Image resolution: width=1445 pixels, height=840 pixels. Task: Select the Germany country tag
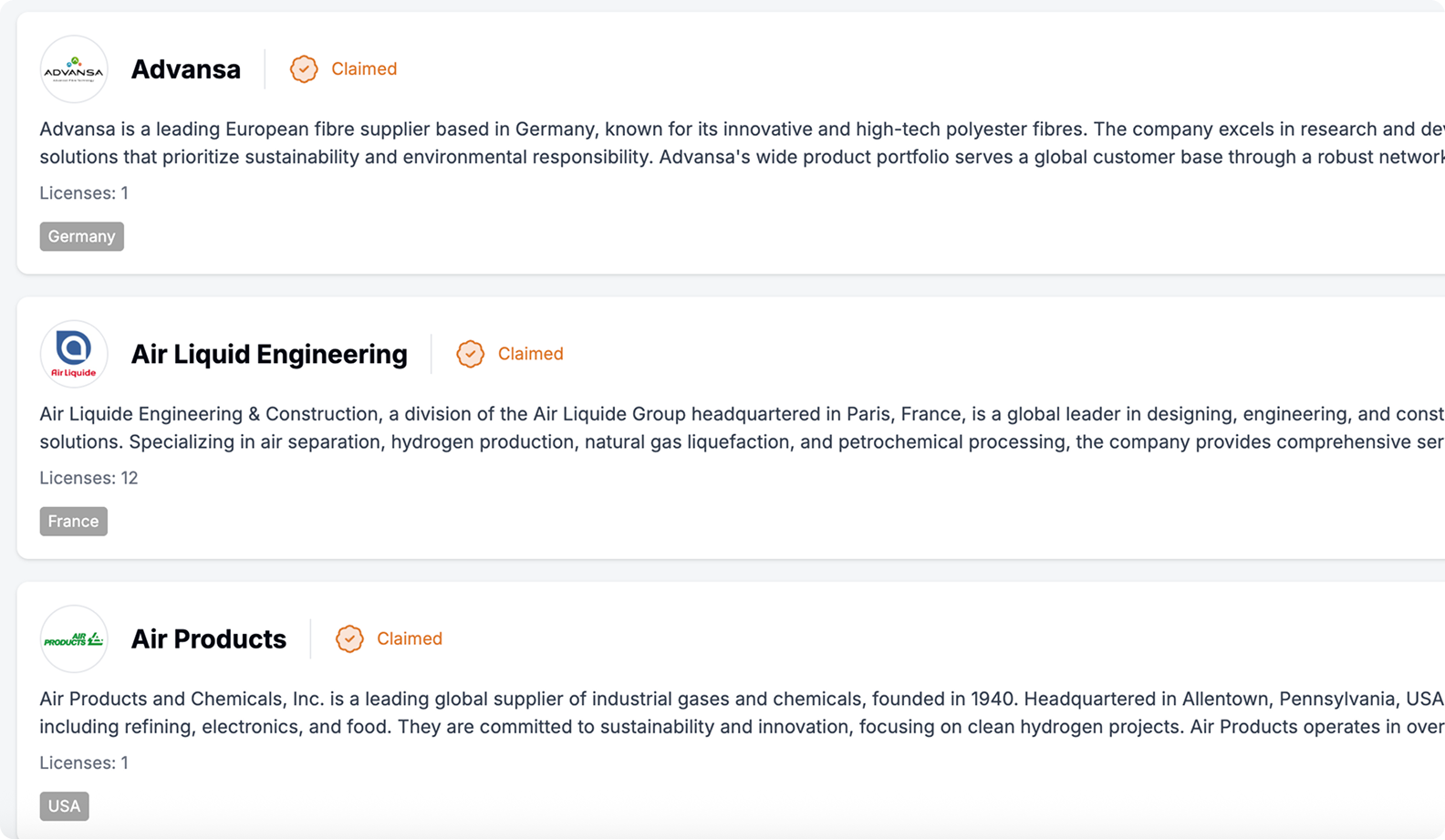[x=82, y=236]
